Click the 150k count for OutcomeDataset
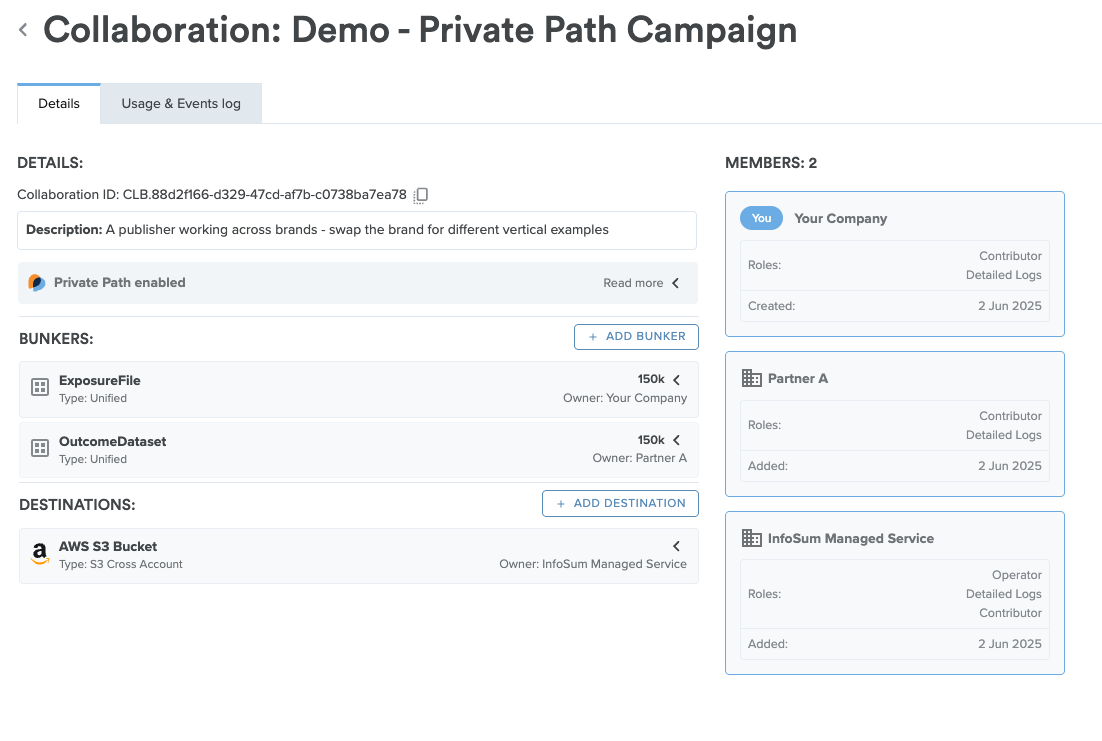Image resolution: width=1102 pixels, height=741 pixels. [x=651, y=440]
